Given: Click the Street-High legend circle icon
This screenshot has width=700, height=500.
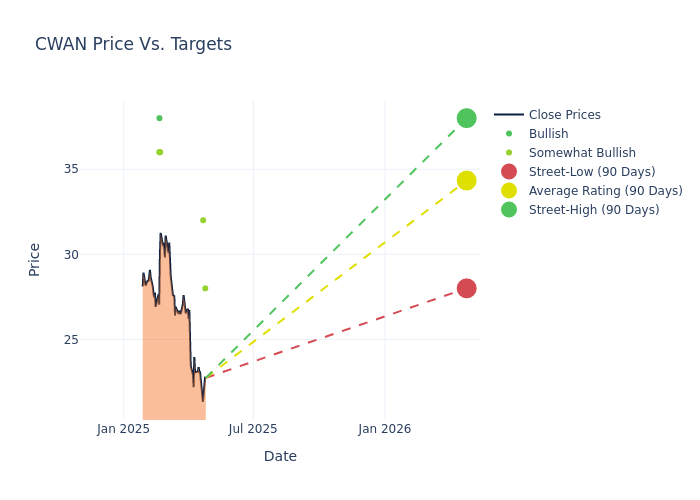Looking at the screenshot, I should pyautogui.click(x=509, y=210).
